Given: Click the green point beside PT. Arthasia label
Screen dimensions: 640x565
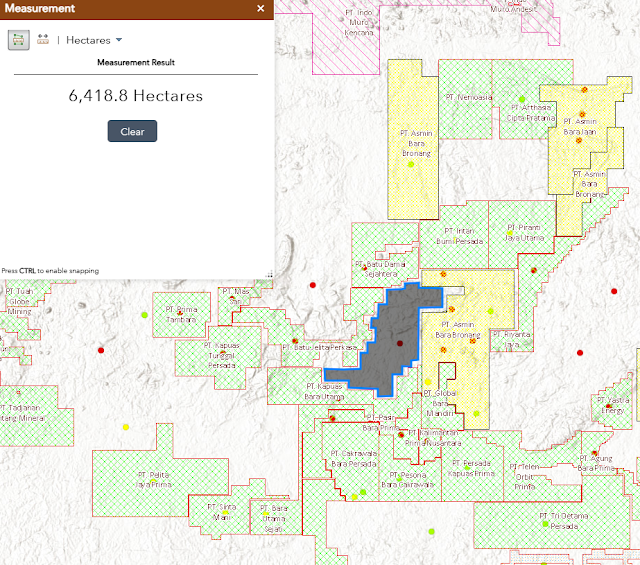Looking at the screenshot, I should click(522, 99).
